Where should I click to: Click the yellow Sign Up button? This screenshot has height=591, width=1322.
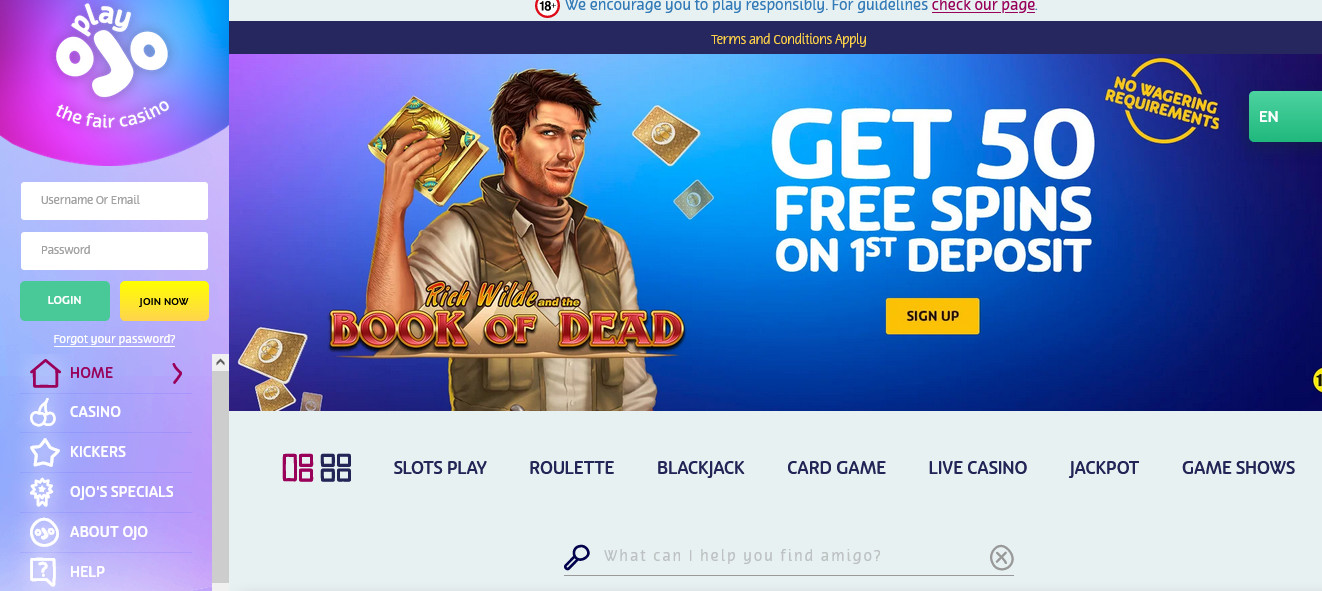click(x=932, y=316)
